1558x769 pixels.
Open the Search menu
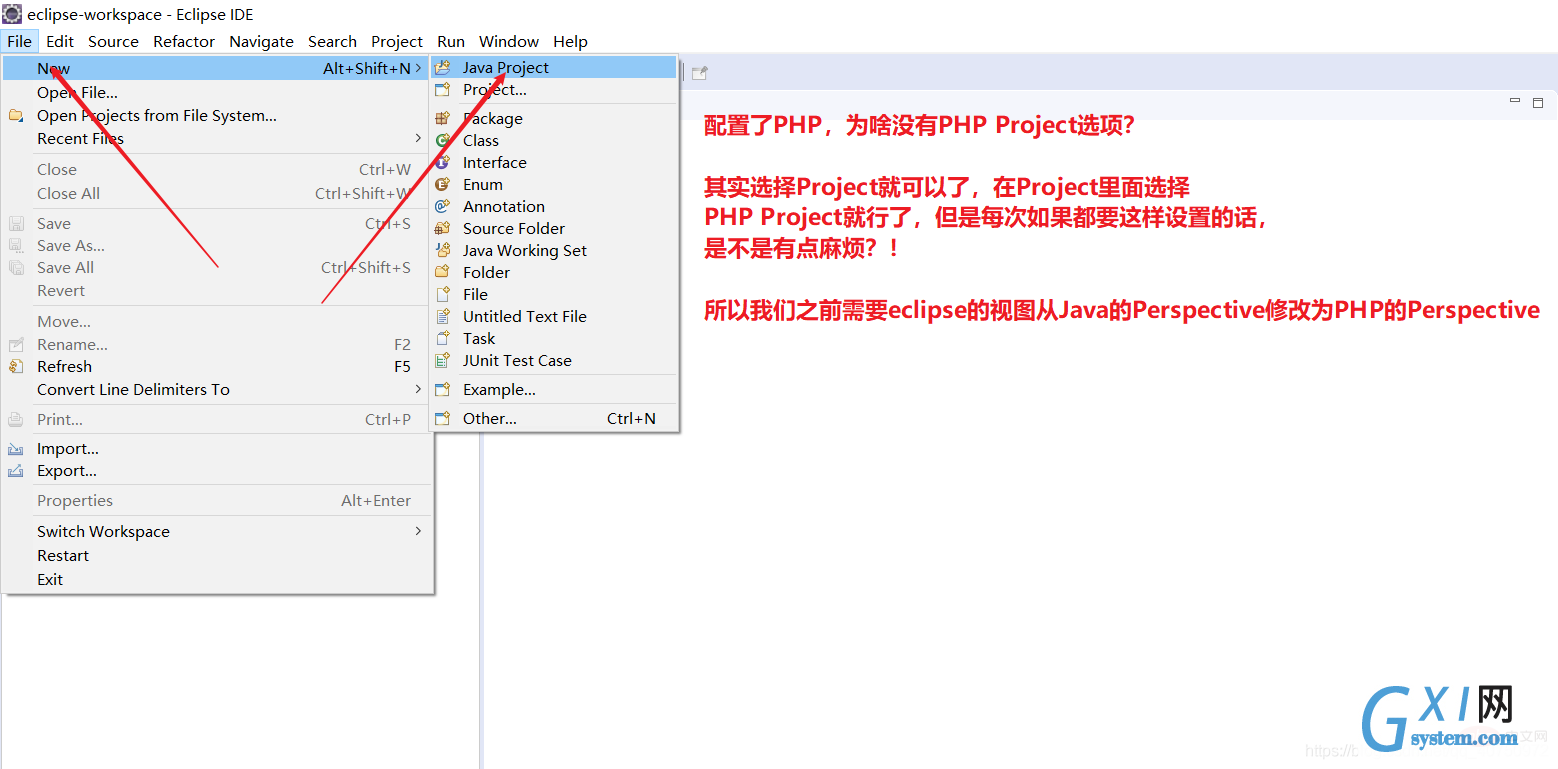pos(332,41)
